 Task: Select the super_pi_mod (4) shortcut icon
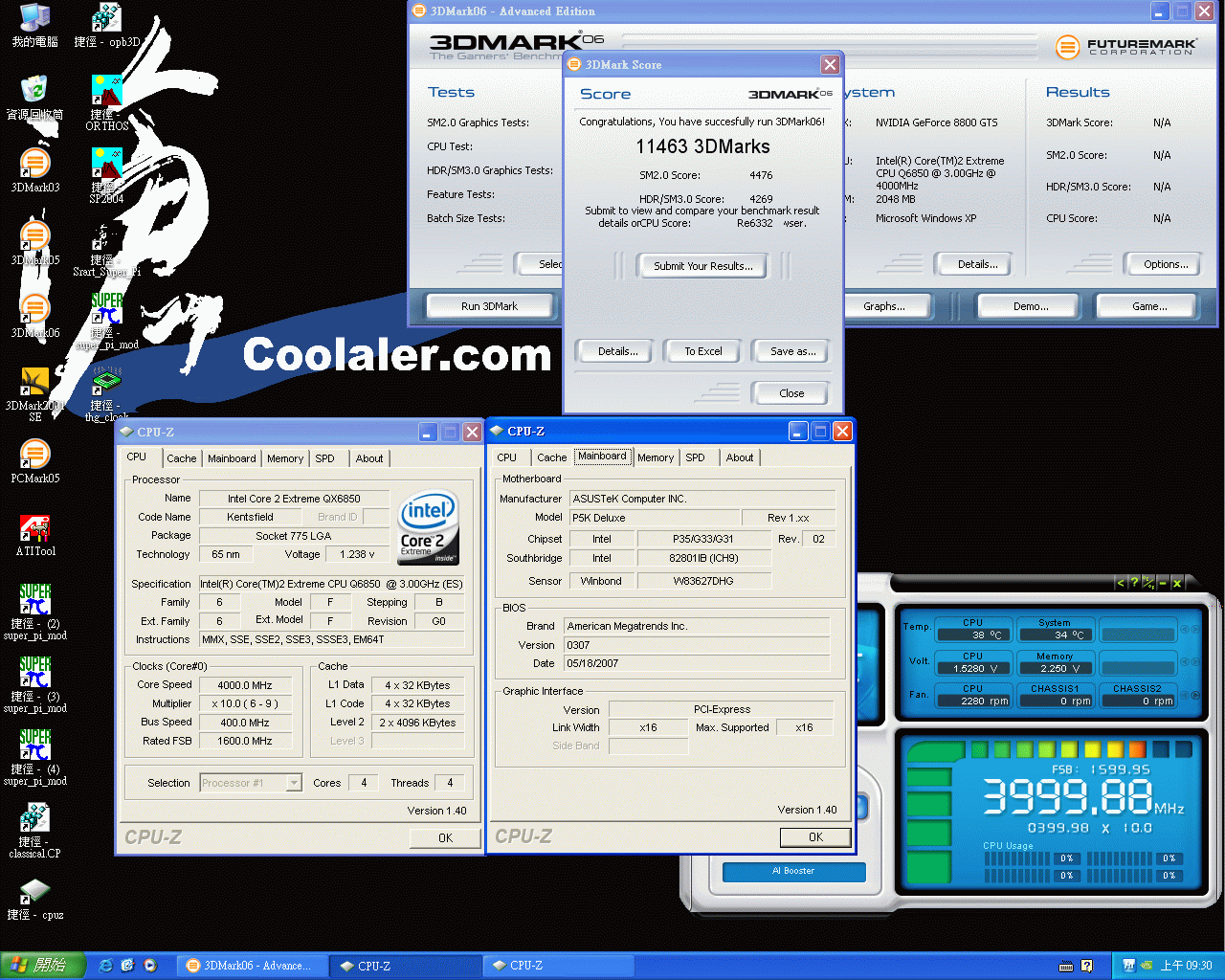point(34,758)
